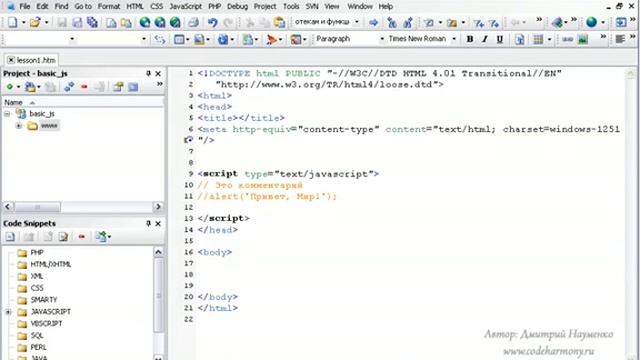640x360 pixels.
Task: Sort by the Name column header
Action: (x=82, y=102)
